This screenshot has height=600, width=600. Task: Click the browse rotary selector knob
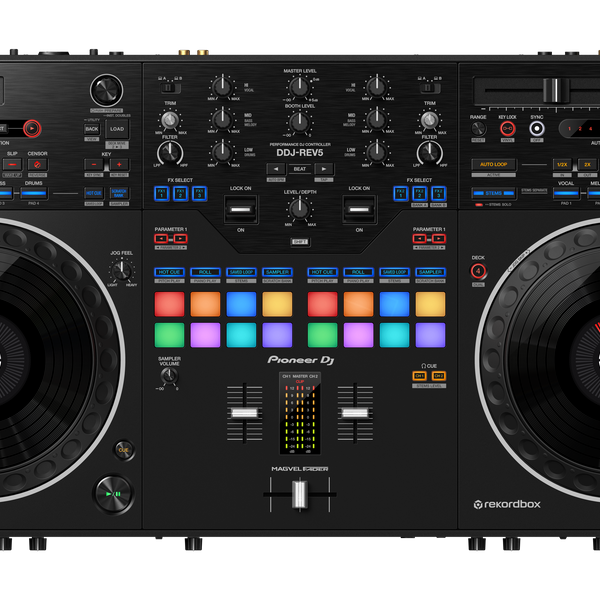click(106, 90)
